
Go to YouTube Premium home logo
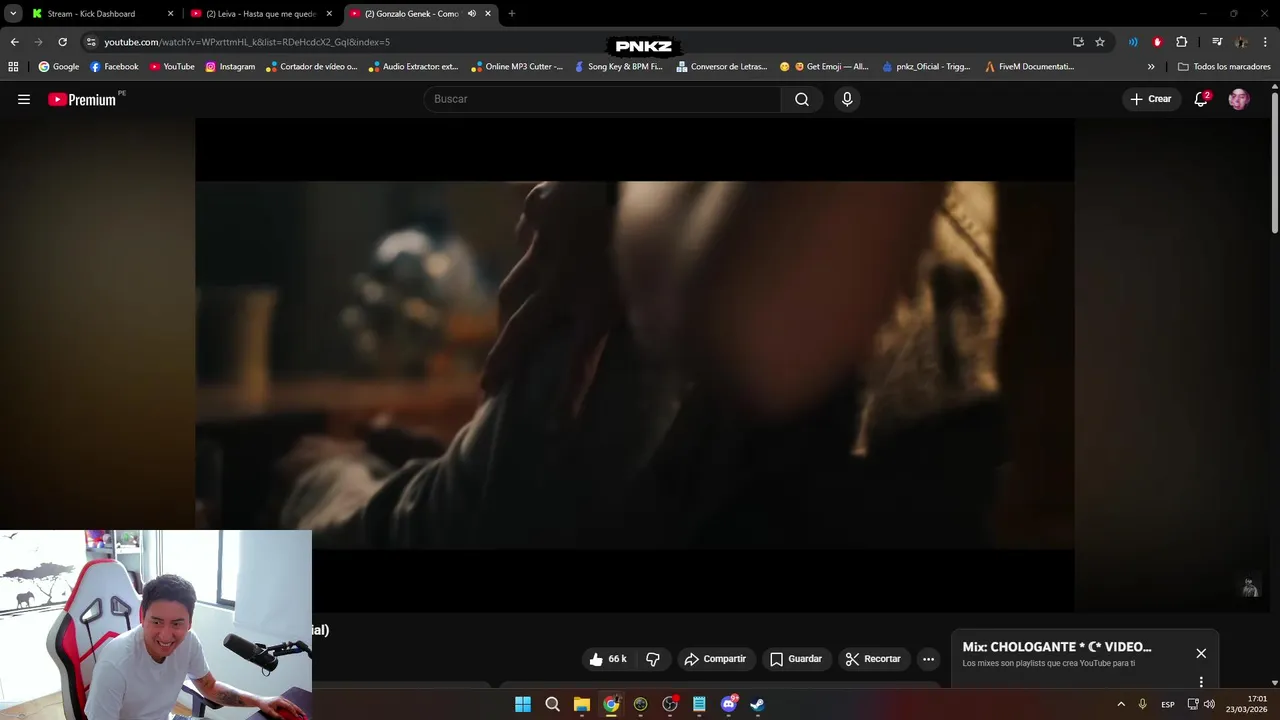coord(84,99)
